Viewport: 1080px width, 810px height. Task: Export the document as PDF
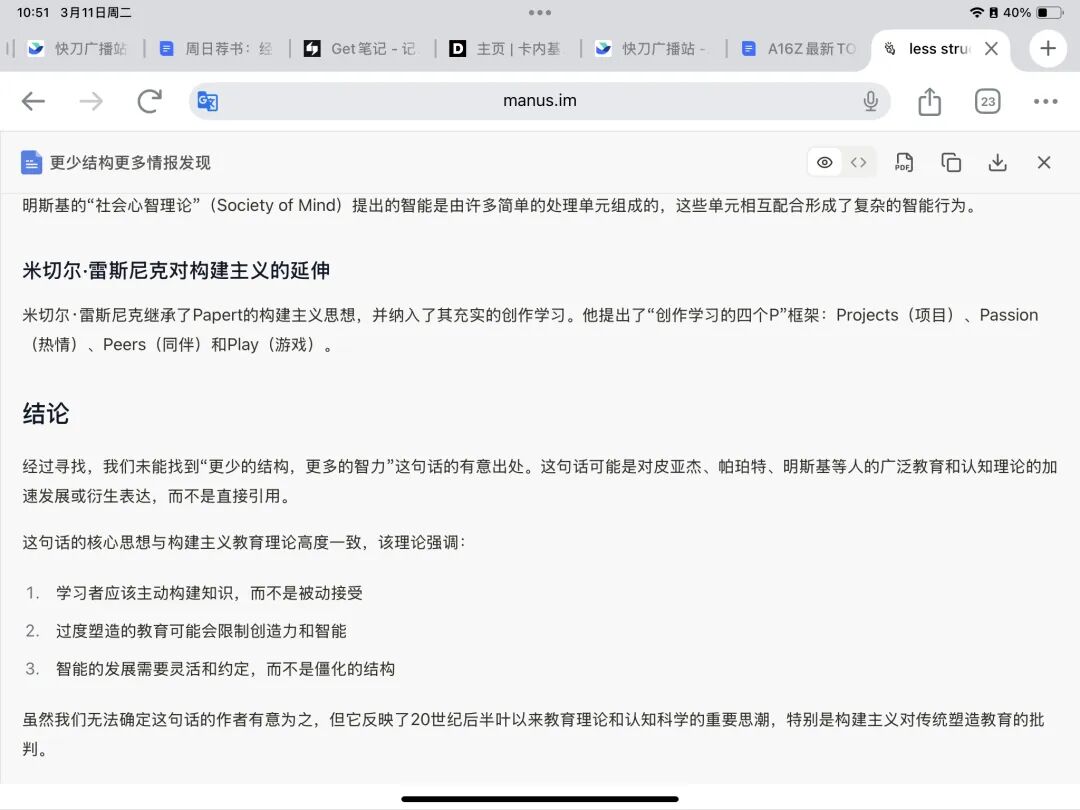[904, 163]
